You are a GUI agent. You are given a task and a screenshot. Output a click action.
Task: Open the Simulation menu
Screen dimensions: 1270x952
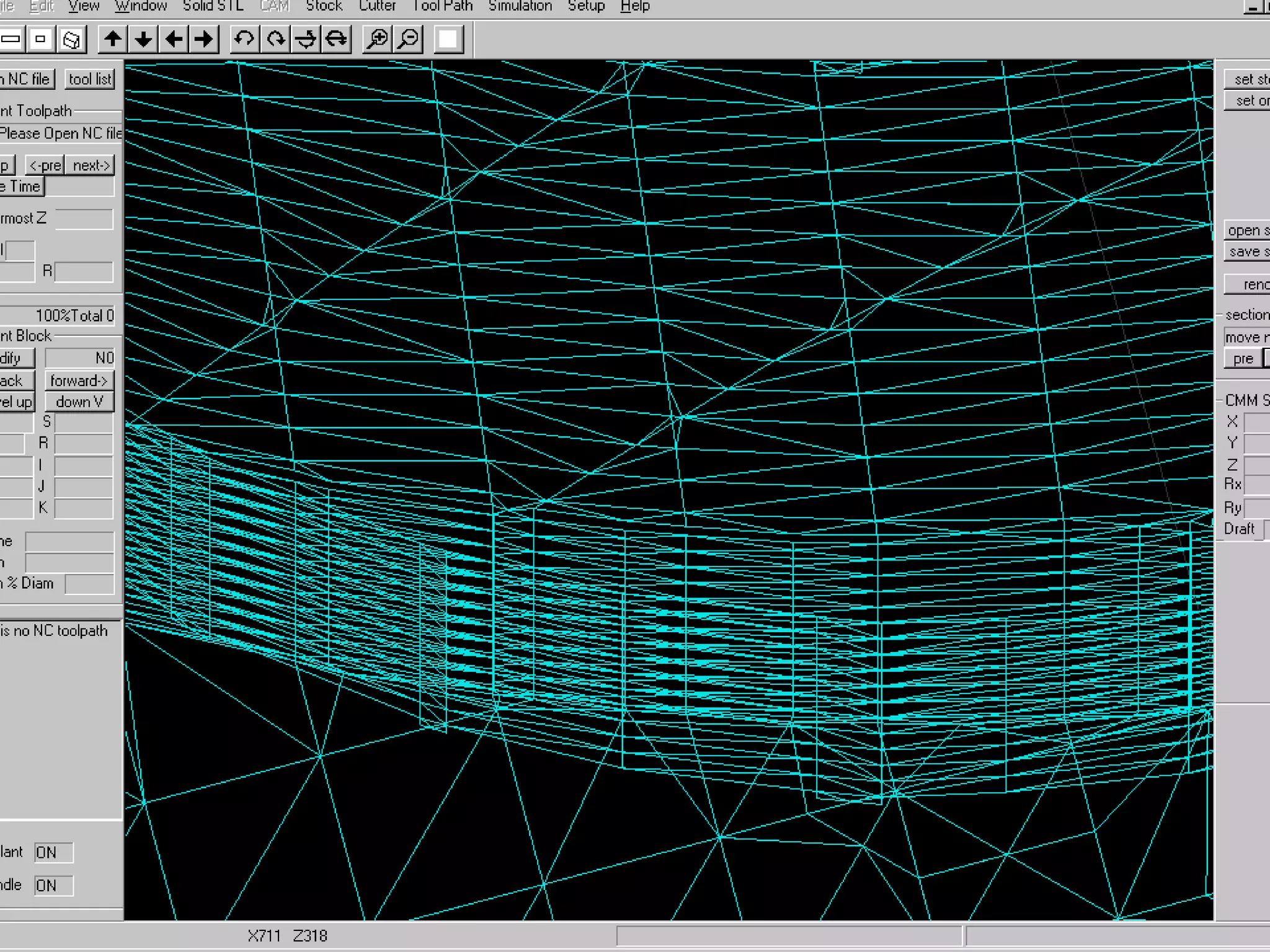[x=520, y=6]
